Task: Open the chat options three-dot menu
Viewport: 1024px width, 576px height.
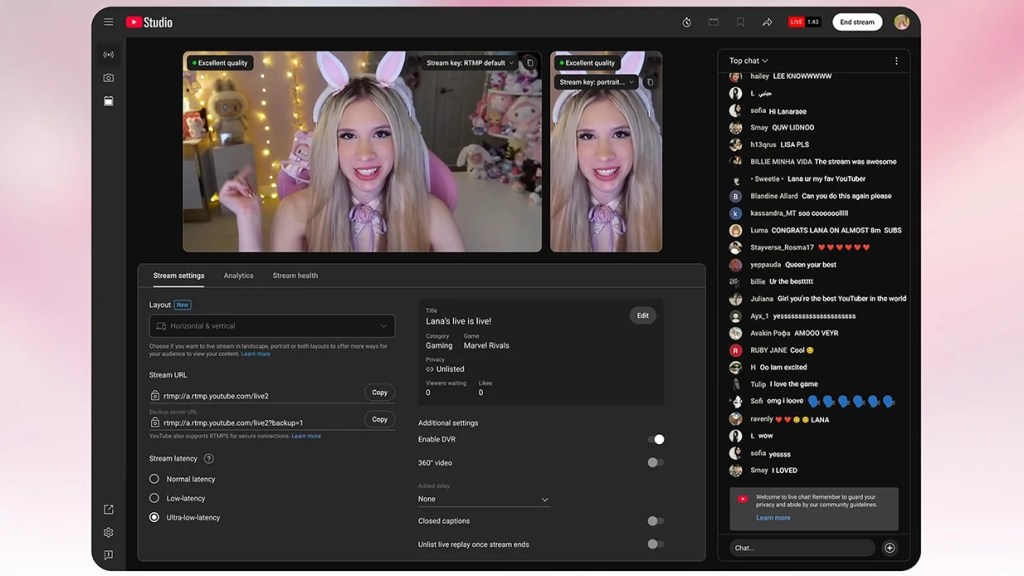Action: pos(897,60)
